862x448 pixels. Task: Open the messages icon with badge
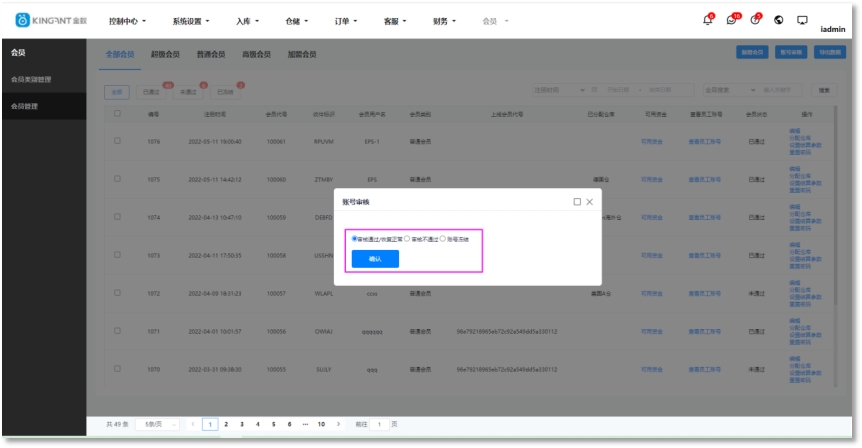[x=732, y=21]
